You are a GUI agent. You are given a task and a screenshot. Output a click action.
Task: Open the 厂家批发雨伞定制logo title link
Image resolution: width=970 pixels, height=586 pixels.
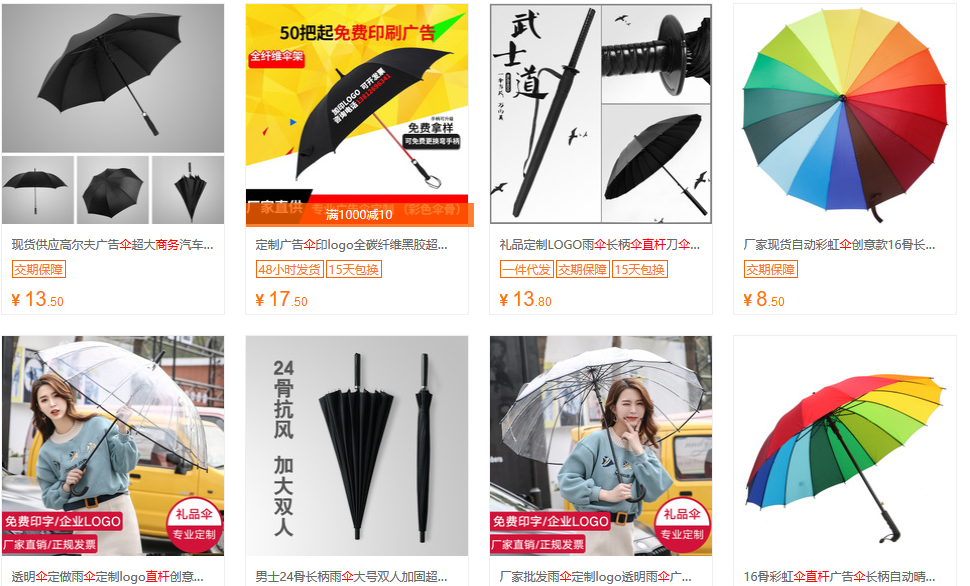point(596,577)
